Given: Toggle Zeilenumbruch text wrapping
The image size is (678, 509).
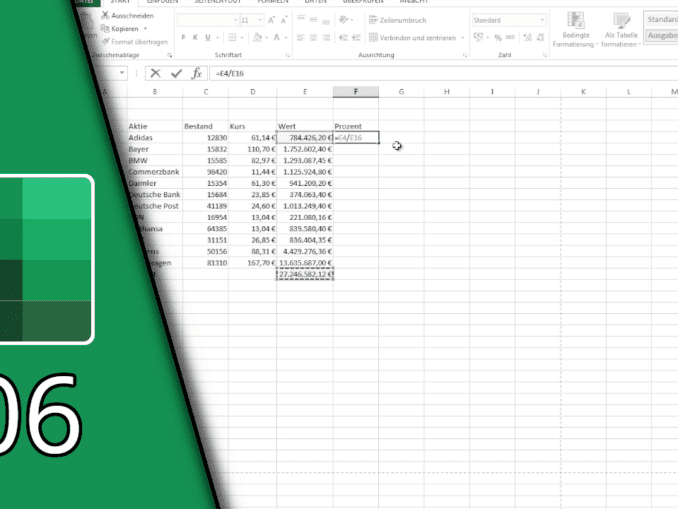Looking at the screenshot, I should click(397, 20).
